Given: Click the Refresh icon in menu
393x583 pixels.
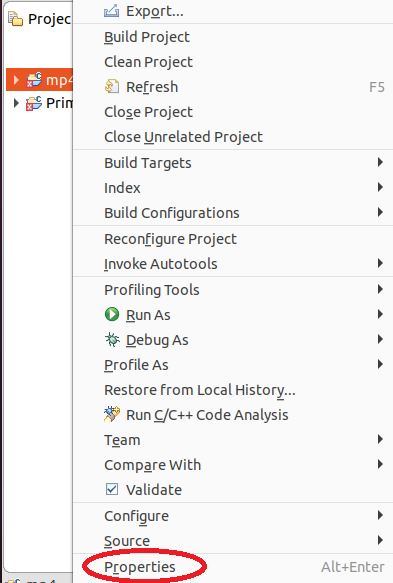Looking at the screenshot, I should [112, 87].
